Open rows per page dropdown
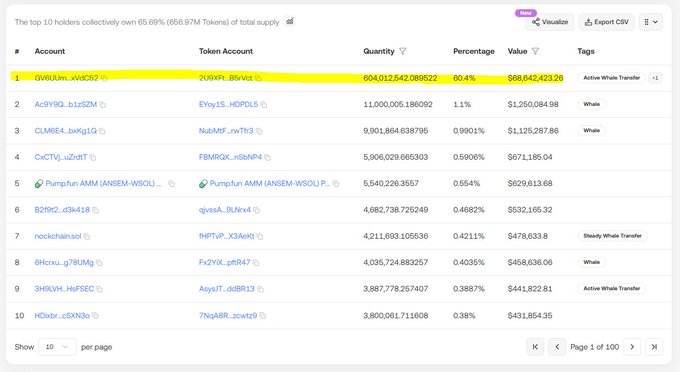This screenshot has width=680, height=372. click(57, 347)
